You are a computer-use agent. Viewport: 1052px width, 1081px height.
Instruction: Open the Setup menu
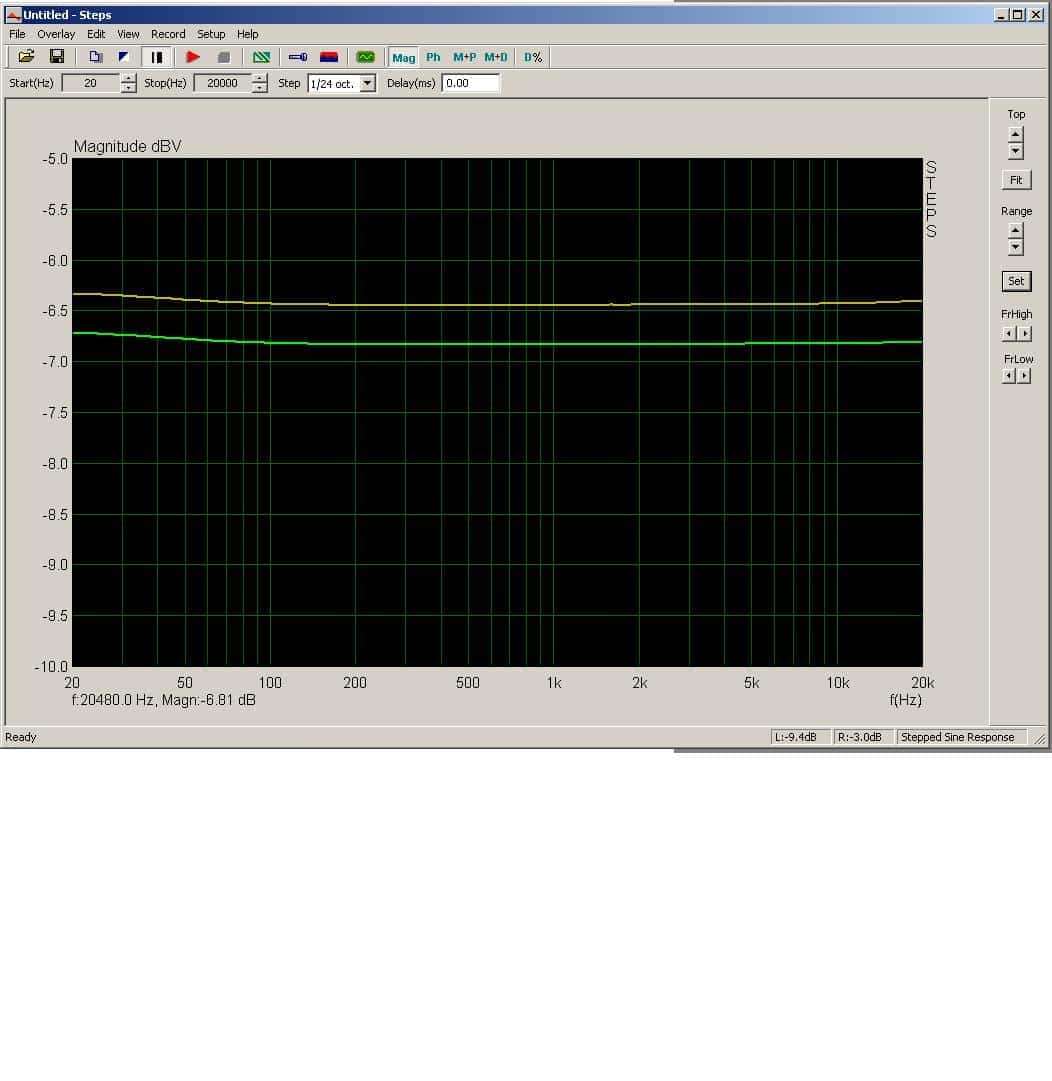coord(211,34)
